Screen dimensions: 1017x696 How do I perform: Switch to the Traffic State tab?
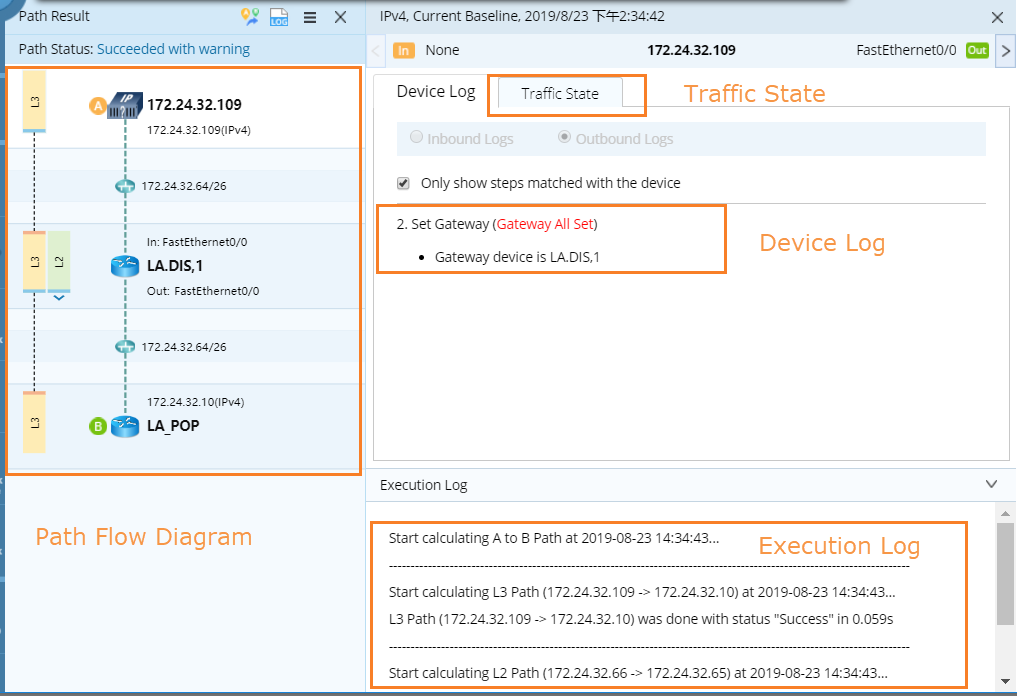pyautogui.click(x=560, y=93)
